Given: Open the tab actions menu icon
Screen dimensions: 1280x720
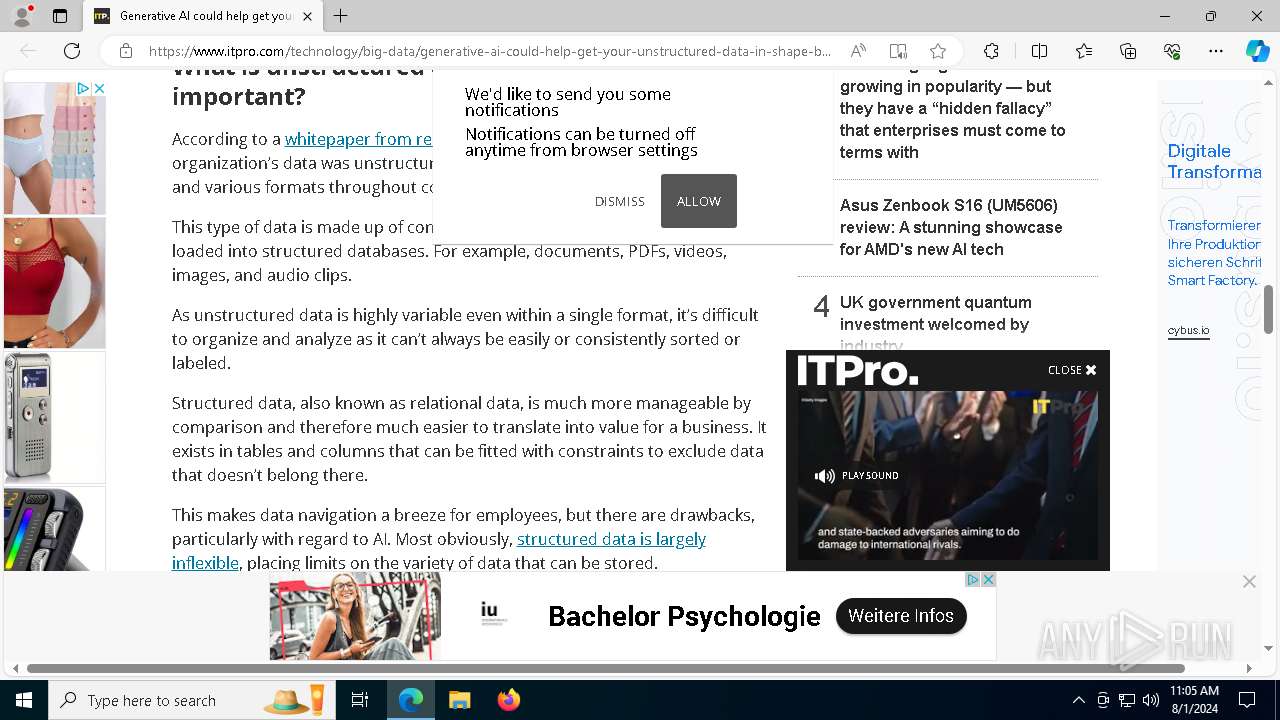Looking at the screenshot, I should tap(60, 16).
